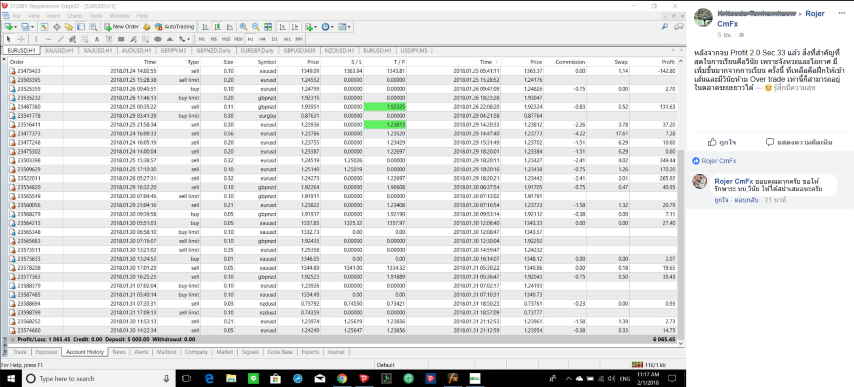854x387 pixels.
Task: Switch to the GBPJPY.M5 chart tab
Action: pos(174,50)
